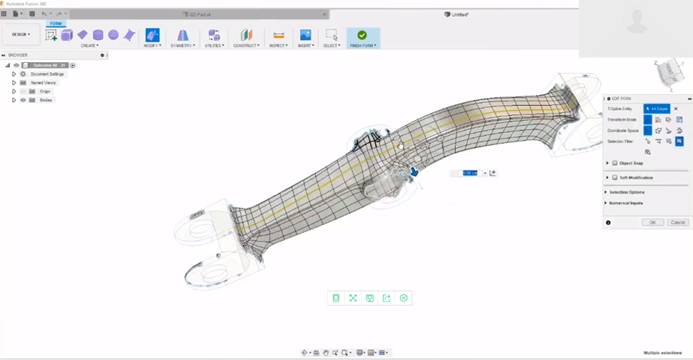Click OK in Edit Form dialog
The image size is (693, 360).
[x=652, y=222]
